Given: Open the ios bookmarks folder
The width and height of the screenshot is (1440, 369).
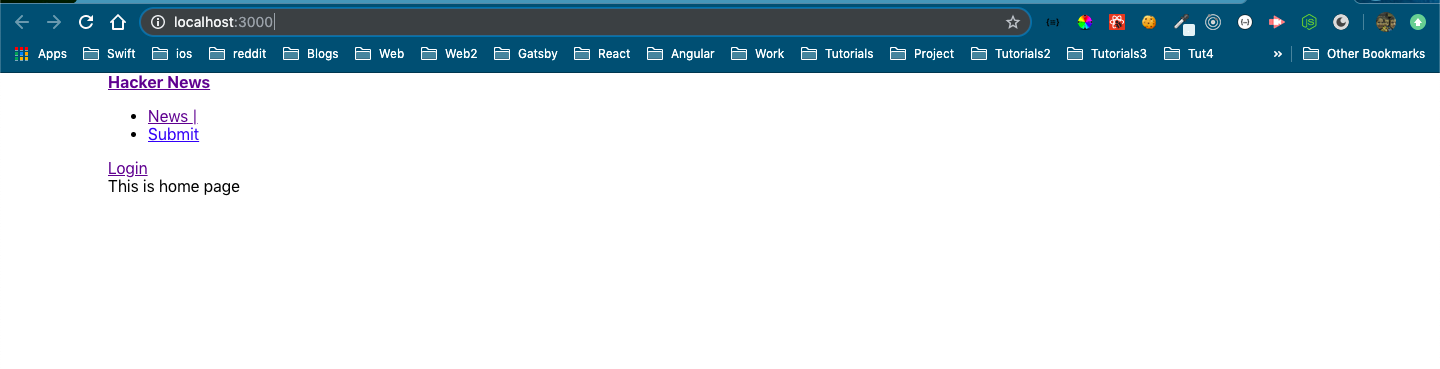Looking at the screenshot, I should 172,54.
